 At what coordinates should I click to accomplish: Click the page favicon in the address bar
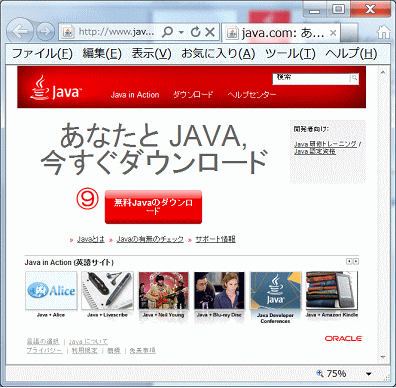point(68,32)
